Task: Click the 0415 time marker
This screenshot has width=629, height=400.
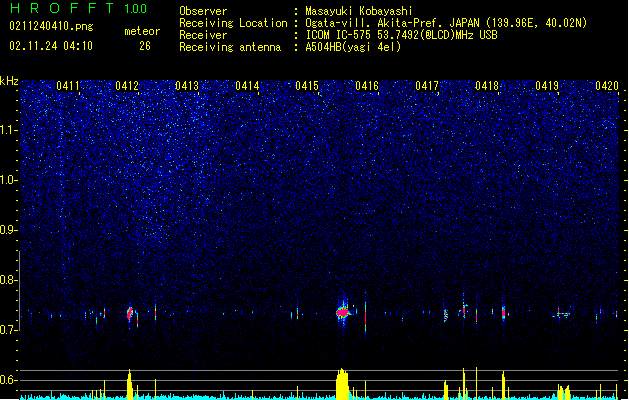Action: [x=307, y=86]
